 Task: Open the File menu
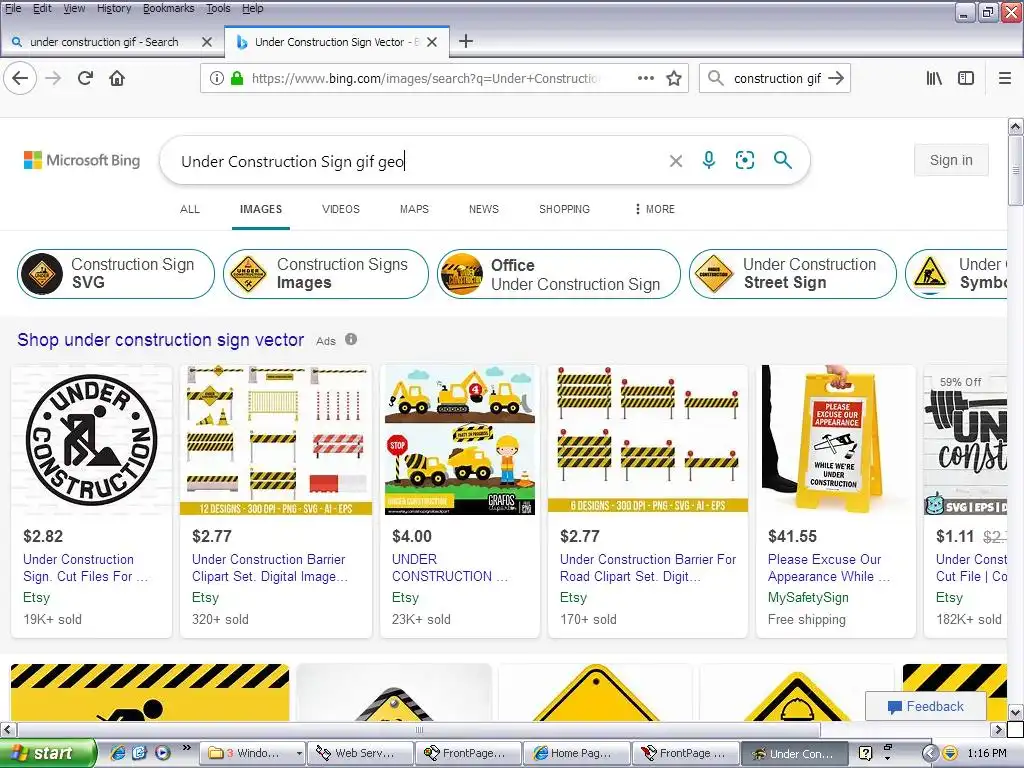point(13,8)
